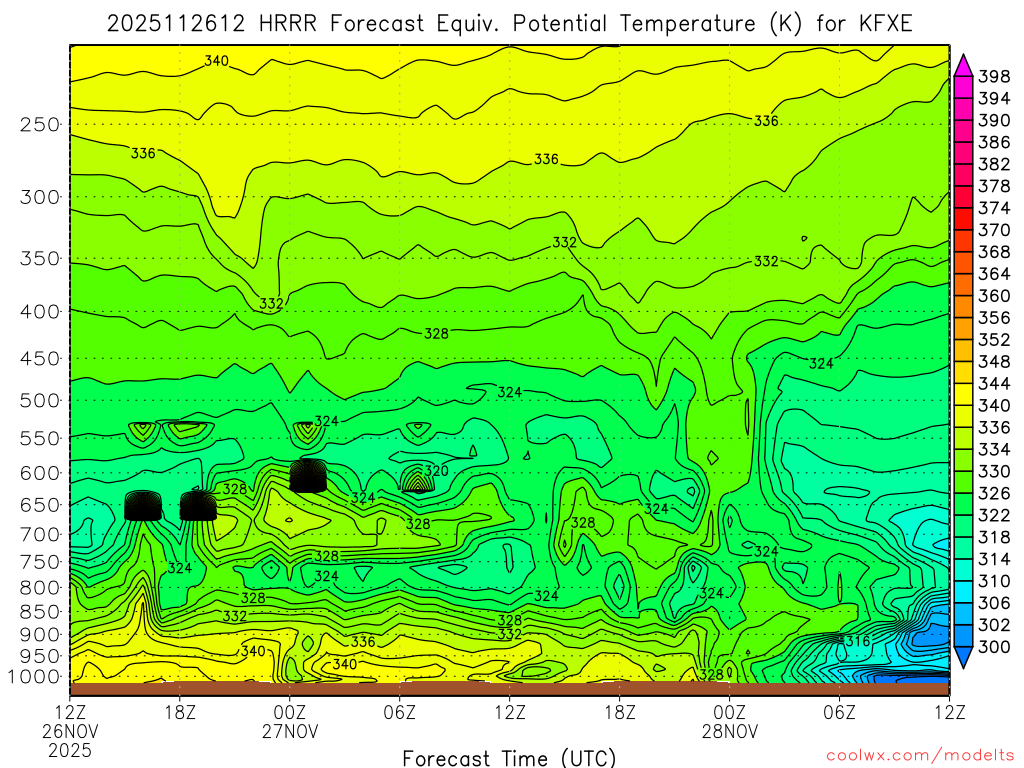Click the magenta arrow atop the colorbar

click(x=963, y=66)
